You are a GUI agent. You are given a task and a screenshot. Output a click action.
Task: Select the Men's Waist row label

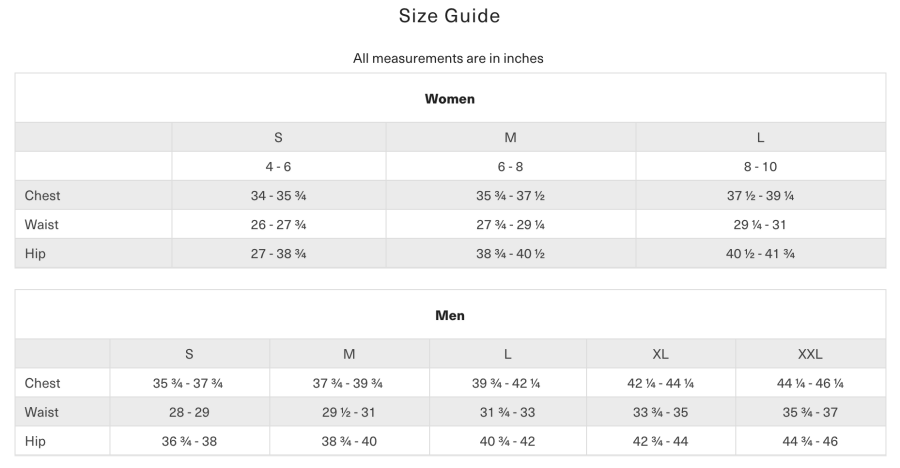click(42, 412)
